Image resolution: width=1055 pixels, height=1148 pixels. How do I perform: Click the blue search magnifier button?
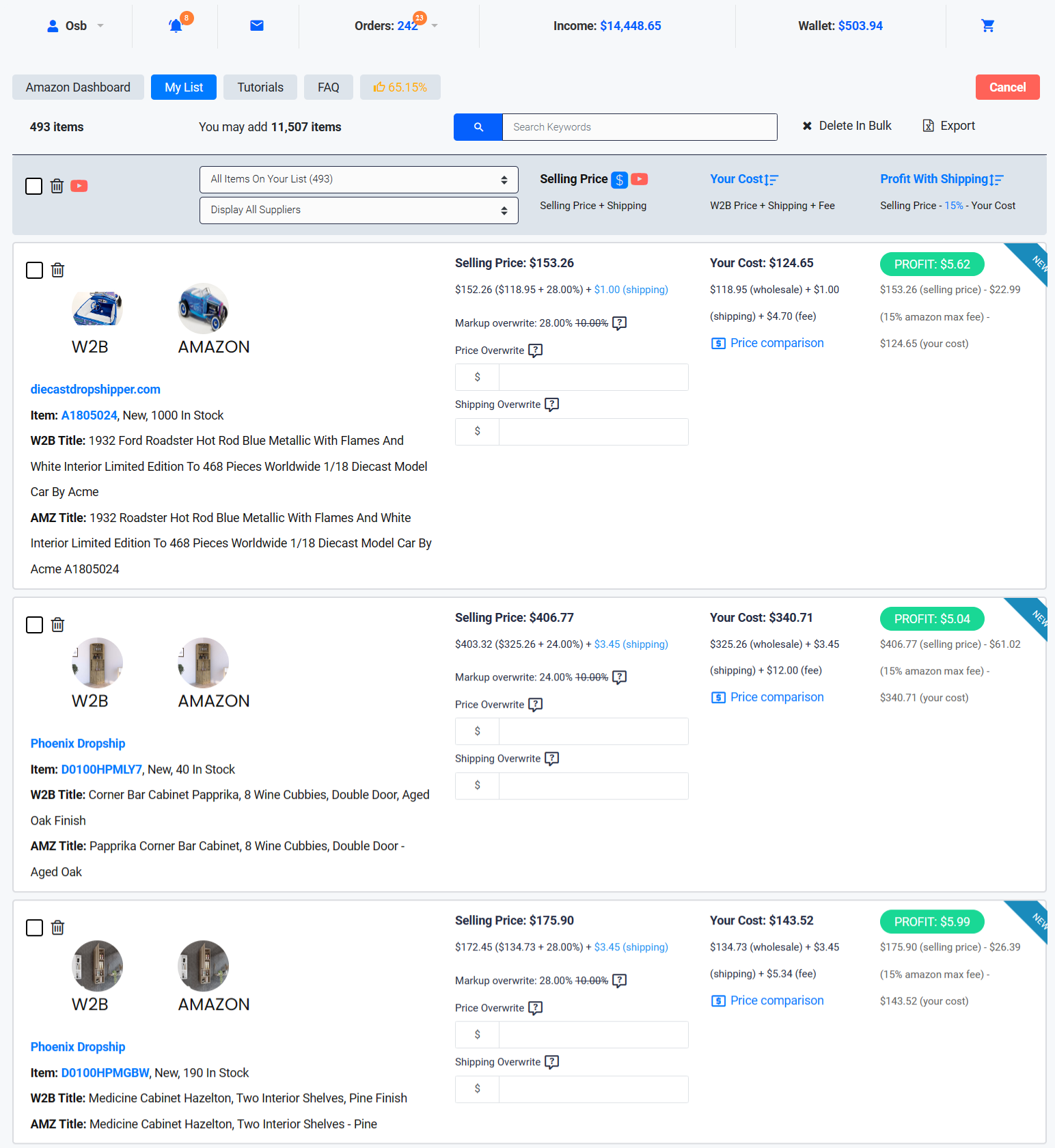pos(478,127)
